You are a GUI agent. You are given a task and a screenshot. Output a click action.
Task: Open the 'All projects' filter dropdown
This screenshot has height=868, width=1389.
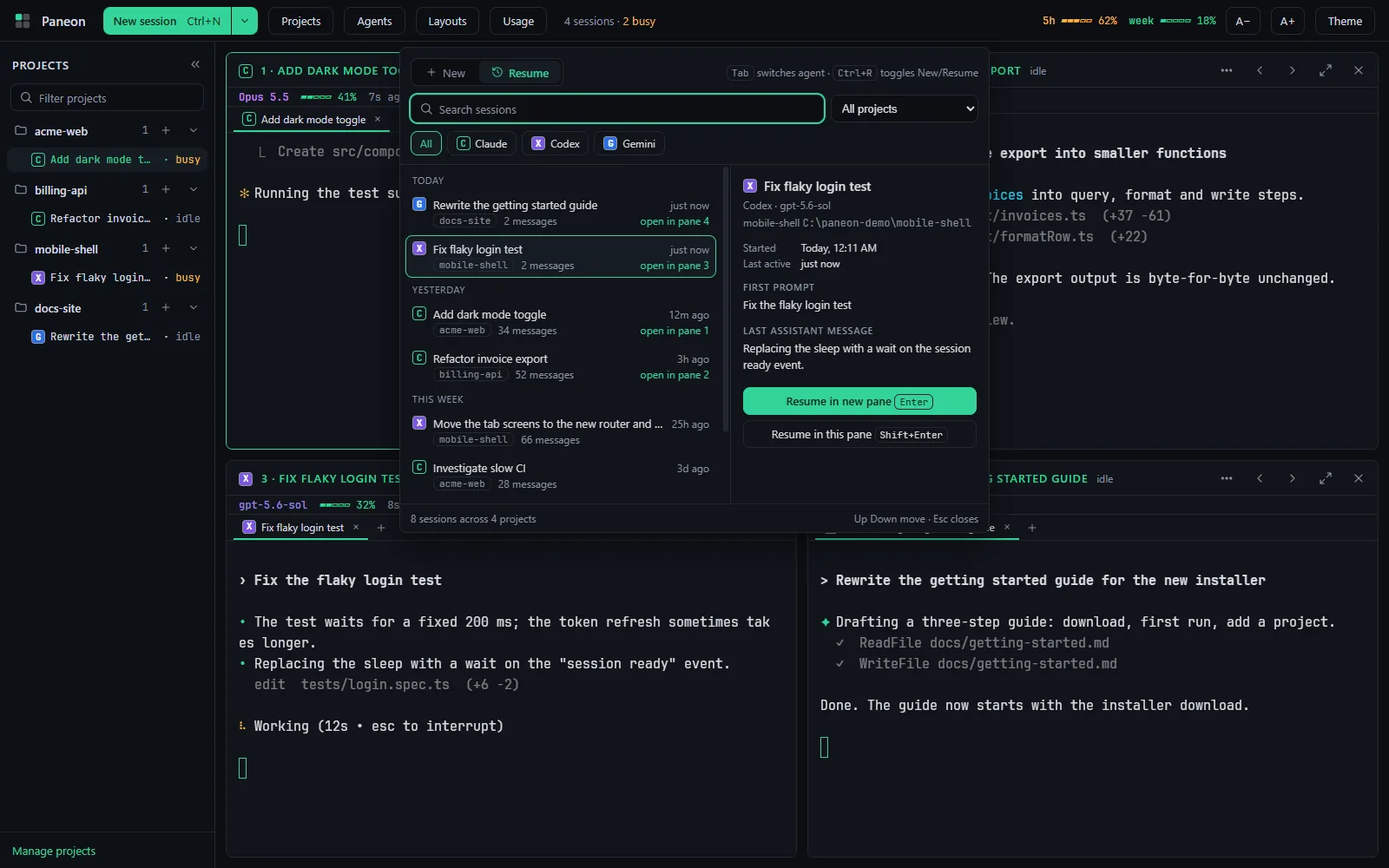[x=905, y=108]
